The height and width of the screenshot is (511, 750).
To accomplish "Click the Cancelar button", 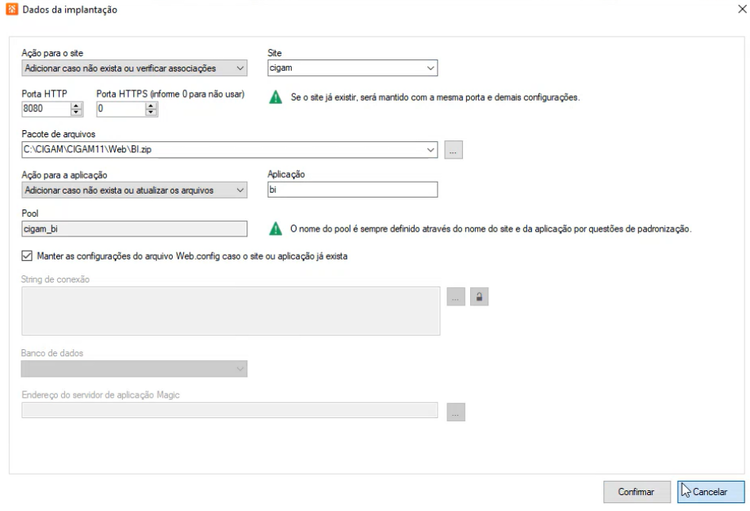I will 711,492.
